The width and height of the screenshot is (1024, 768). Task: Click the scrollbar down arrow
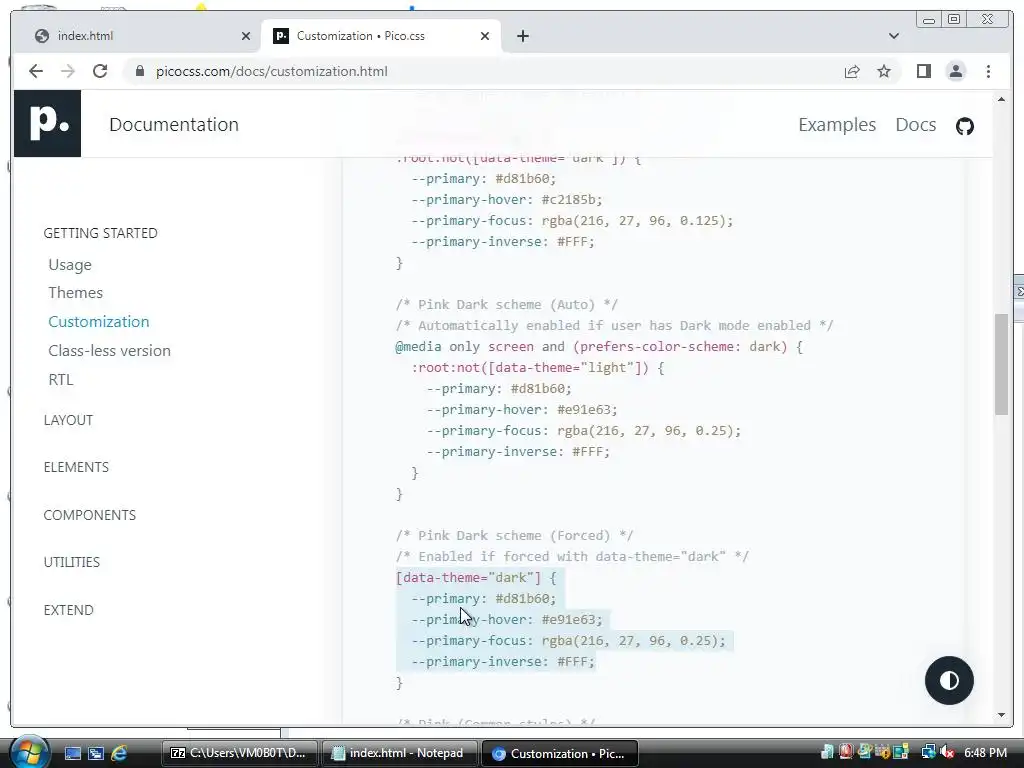[x=1001, y=714]
